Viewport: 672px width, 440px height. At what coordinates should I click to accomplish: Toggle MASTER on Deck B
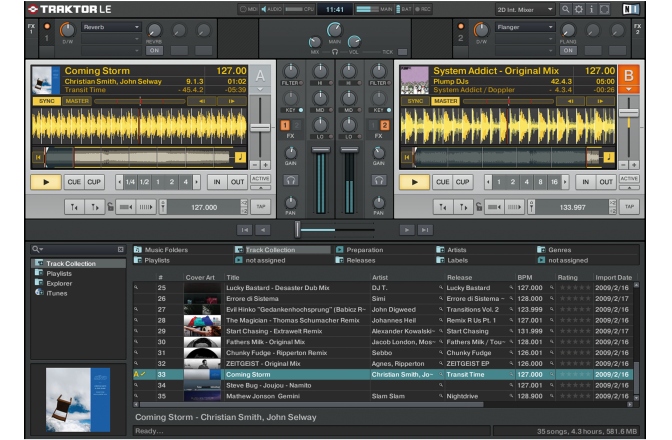[446, 101]
